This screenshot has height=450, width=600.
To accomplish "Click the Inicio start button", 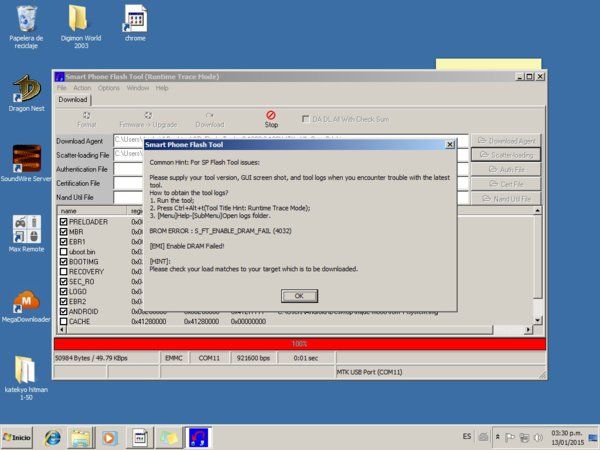I will (17, 437).
